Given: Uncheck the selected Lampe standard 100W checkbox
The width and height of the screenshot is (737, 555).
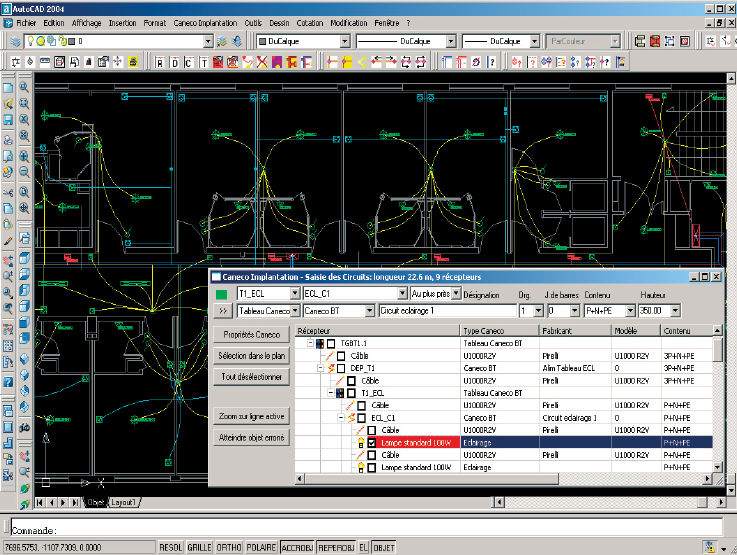Looking at the screenshot, I should (371, 443).
